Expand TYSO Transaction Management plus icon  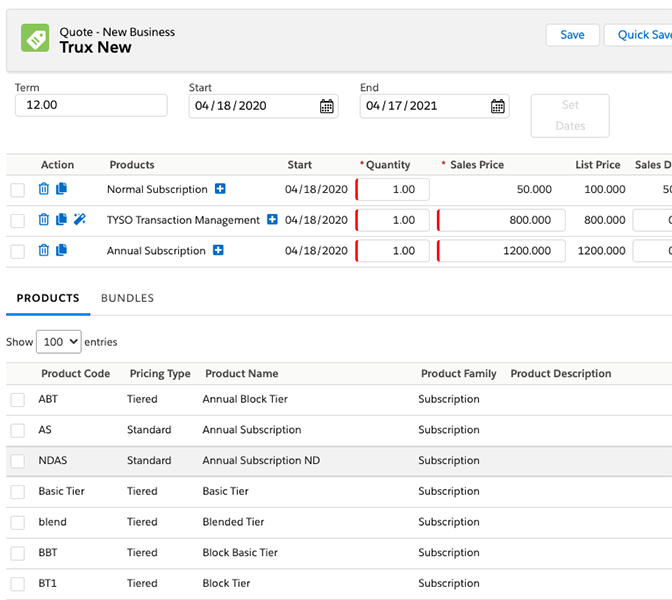click(272, 220)
